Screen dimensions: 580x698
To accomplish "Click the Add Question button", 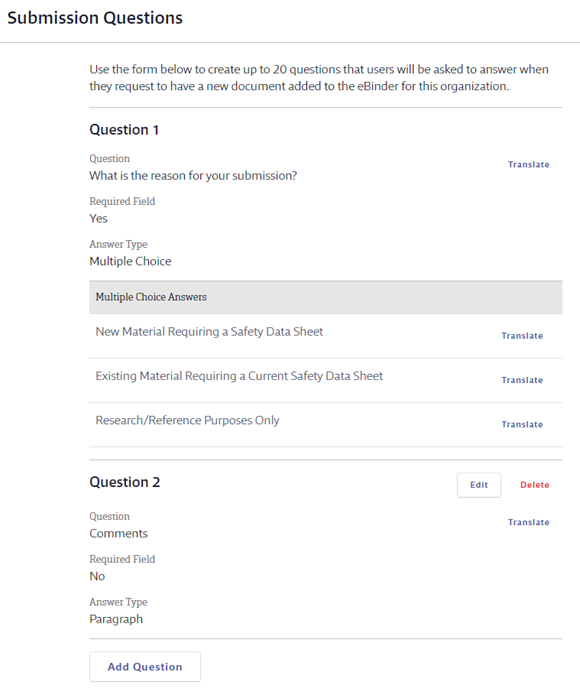I will [x=145, y=666].
